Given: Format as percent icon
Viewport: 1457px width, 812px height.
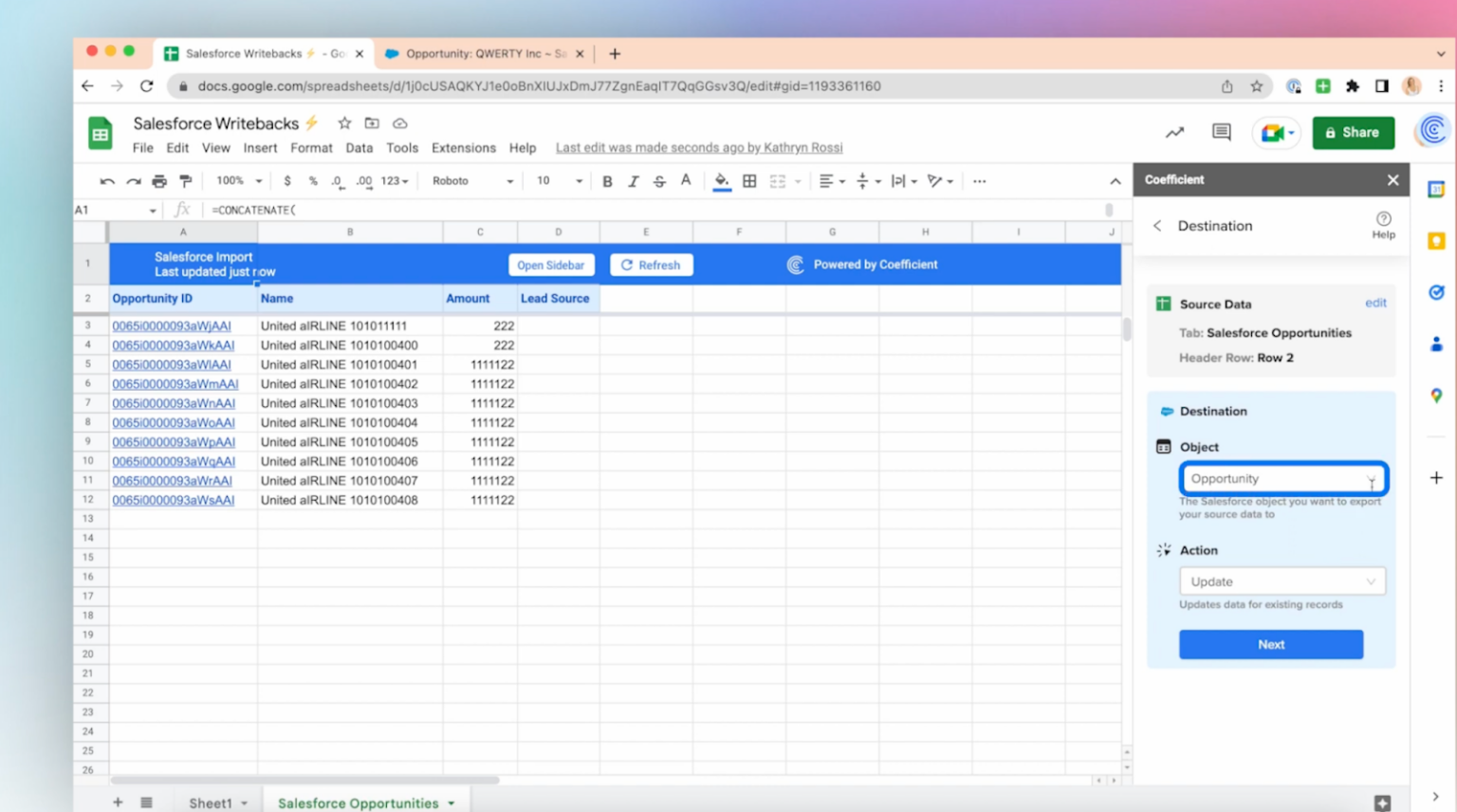Looking at the screenshot, I should coord(313,181).
